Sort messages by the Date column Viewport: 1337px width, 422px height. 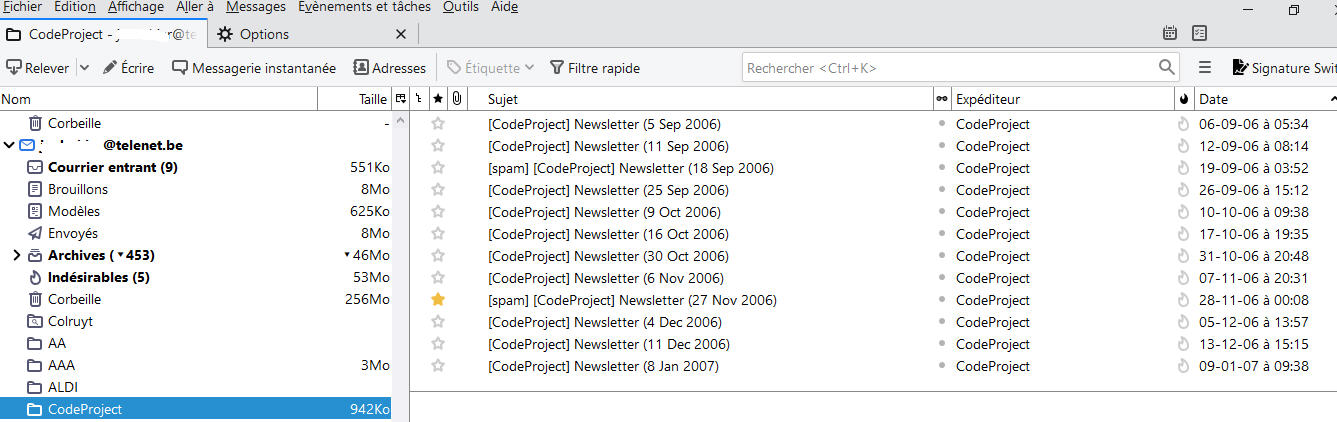[1260, 99]
